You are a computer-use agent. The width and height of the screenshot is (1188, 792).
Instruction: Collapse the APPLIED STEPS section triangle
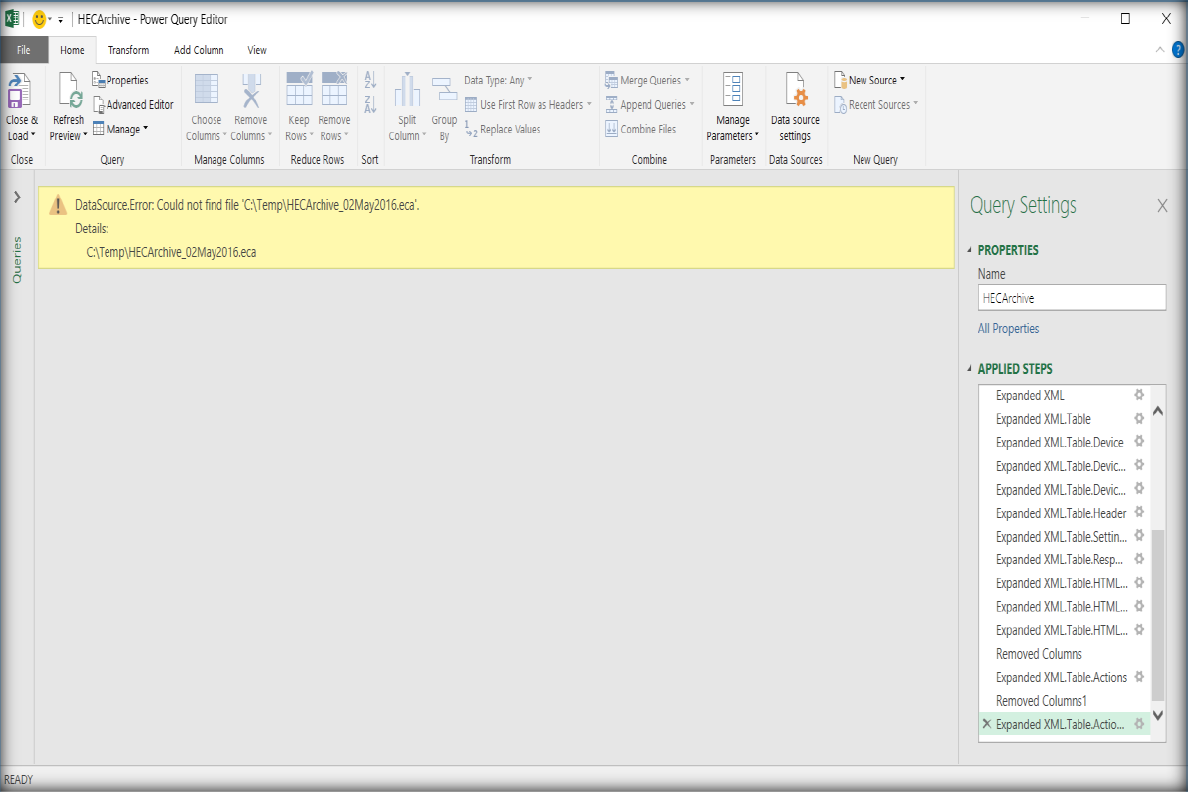click(x=969, y=369)
